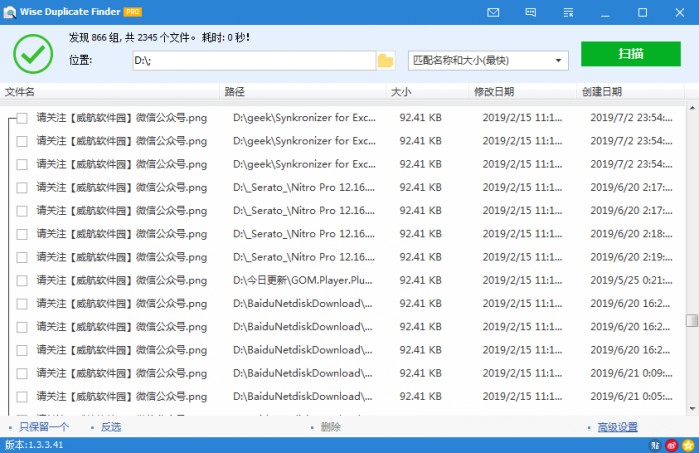The image size is (699, 453).
Task: Open the red Weibo icon in status bar
Action: [672, 445]
